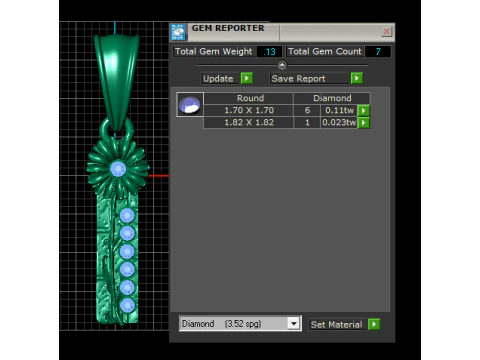Screen dimensions: 480x360
Task: Click the gem count 6 cell
Action: pos(307,110)
